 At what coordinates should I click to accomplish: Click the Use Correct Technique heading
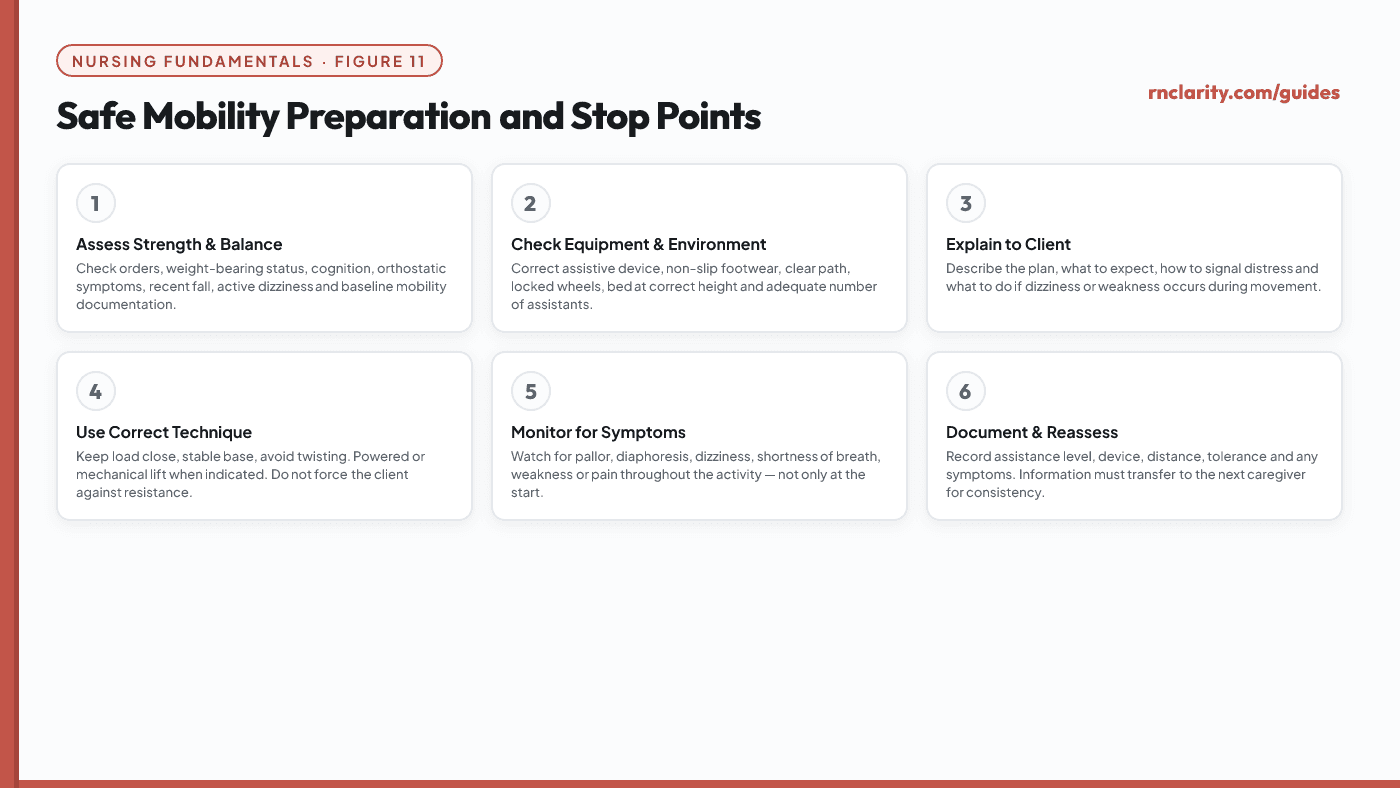pos(164,433)
